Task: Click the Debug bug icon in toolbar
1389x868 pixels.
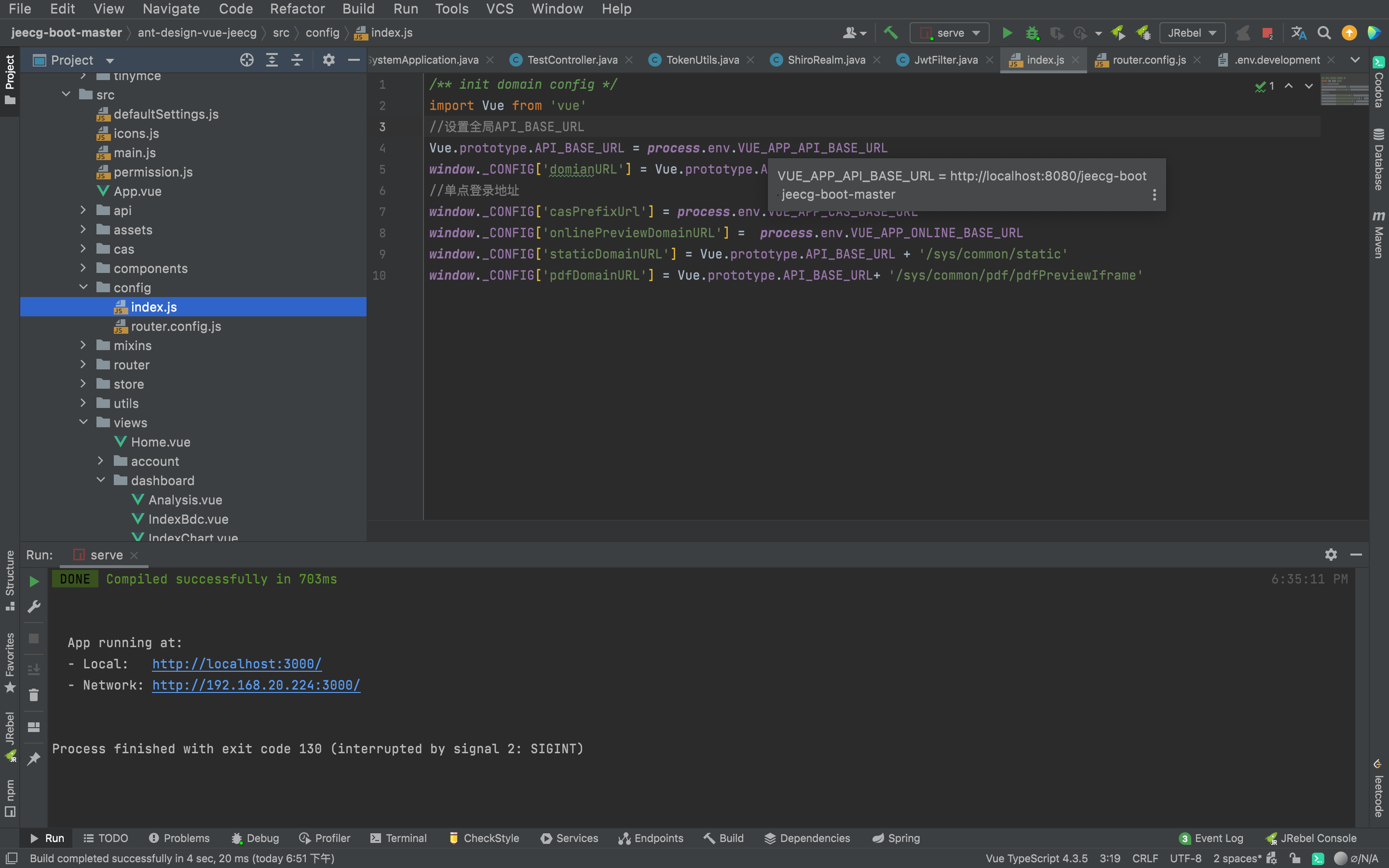Action: 1032,33
